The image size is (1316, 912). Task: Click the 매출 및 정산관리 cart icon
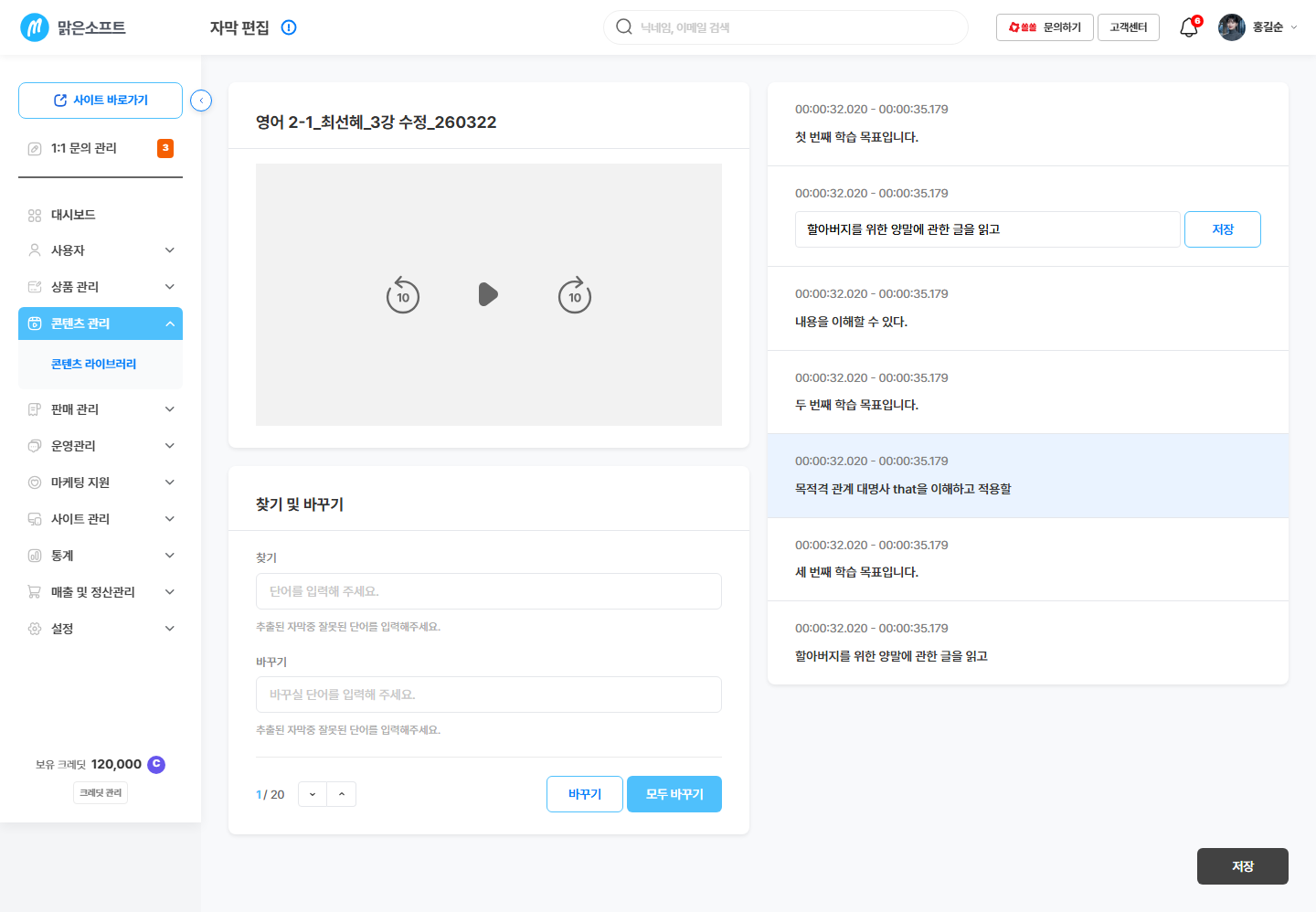click(35, 592)
